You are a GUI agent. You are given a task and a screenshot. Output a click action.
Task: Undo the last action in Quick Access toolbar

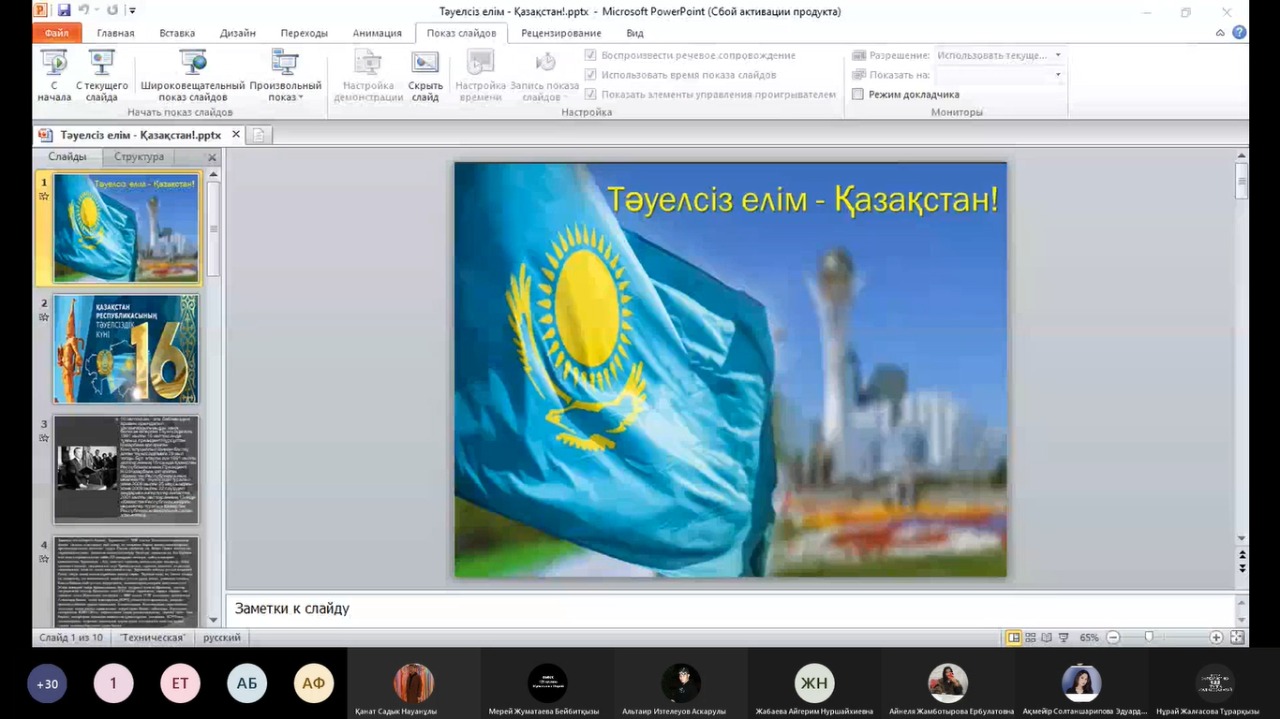click(84, 11)
